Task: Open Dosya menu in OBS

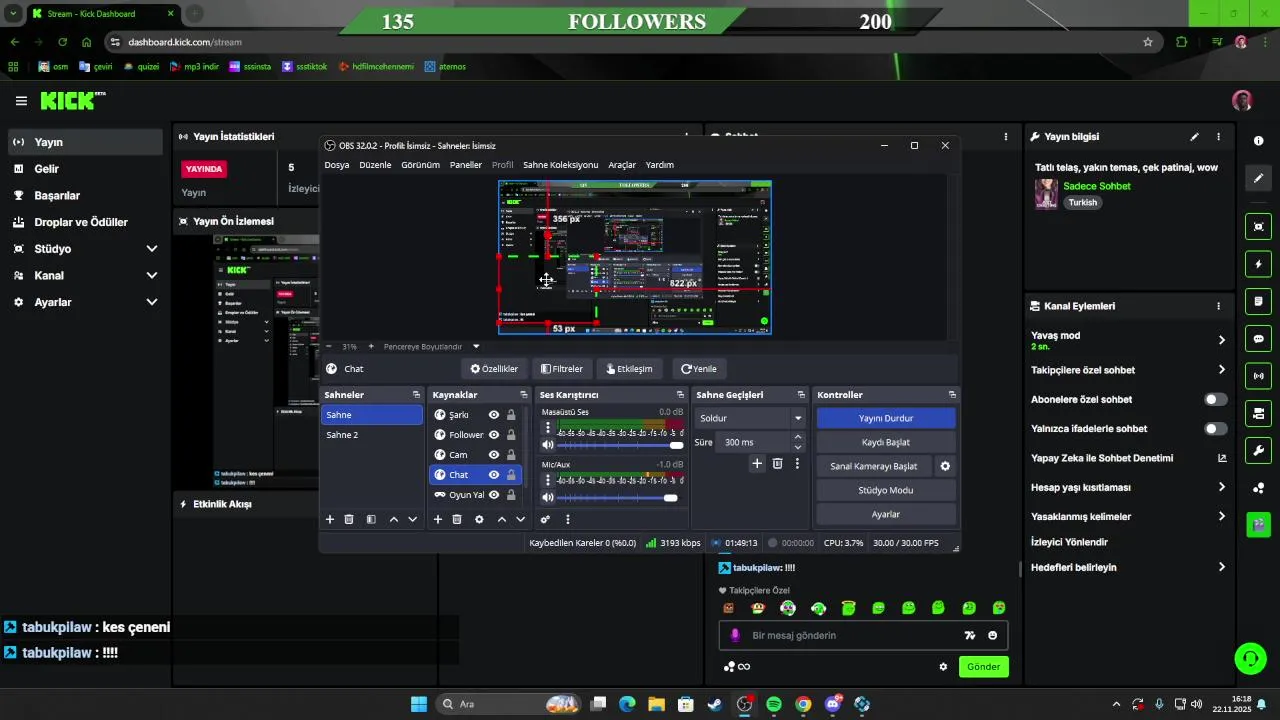Action: [x=337, y=165]
